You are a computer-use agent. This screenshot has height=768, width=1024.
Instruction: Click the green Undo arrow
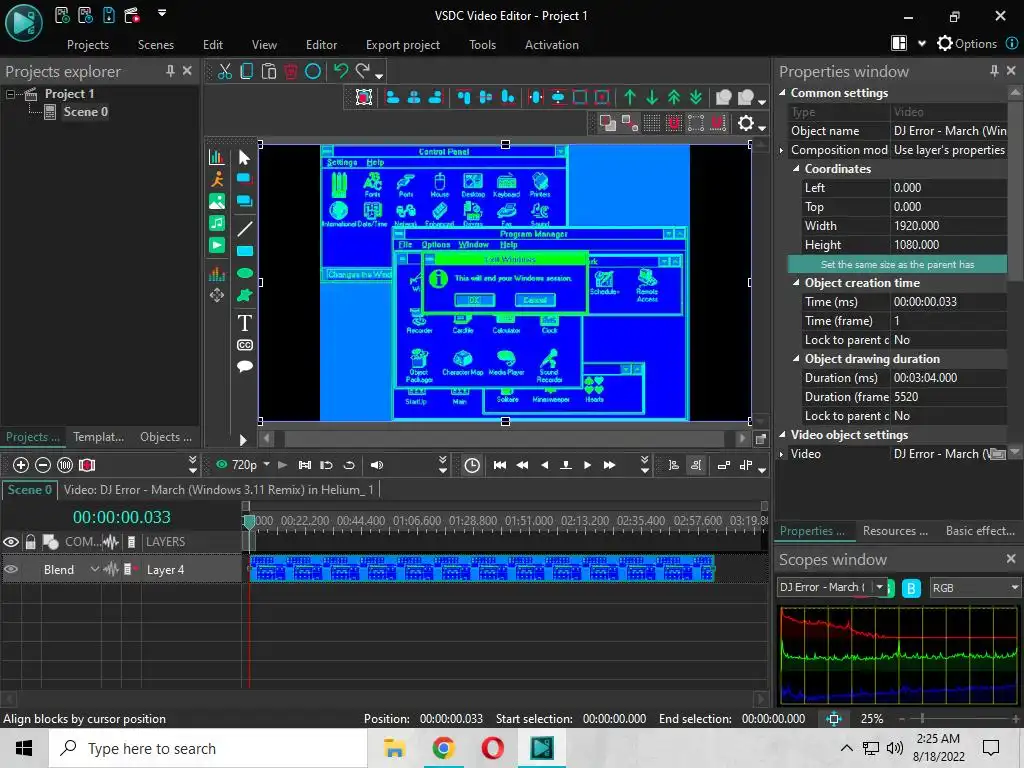[x=340, y=71]
